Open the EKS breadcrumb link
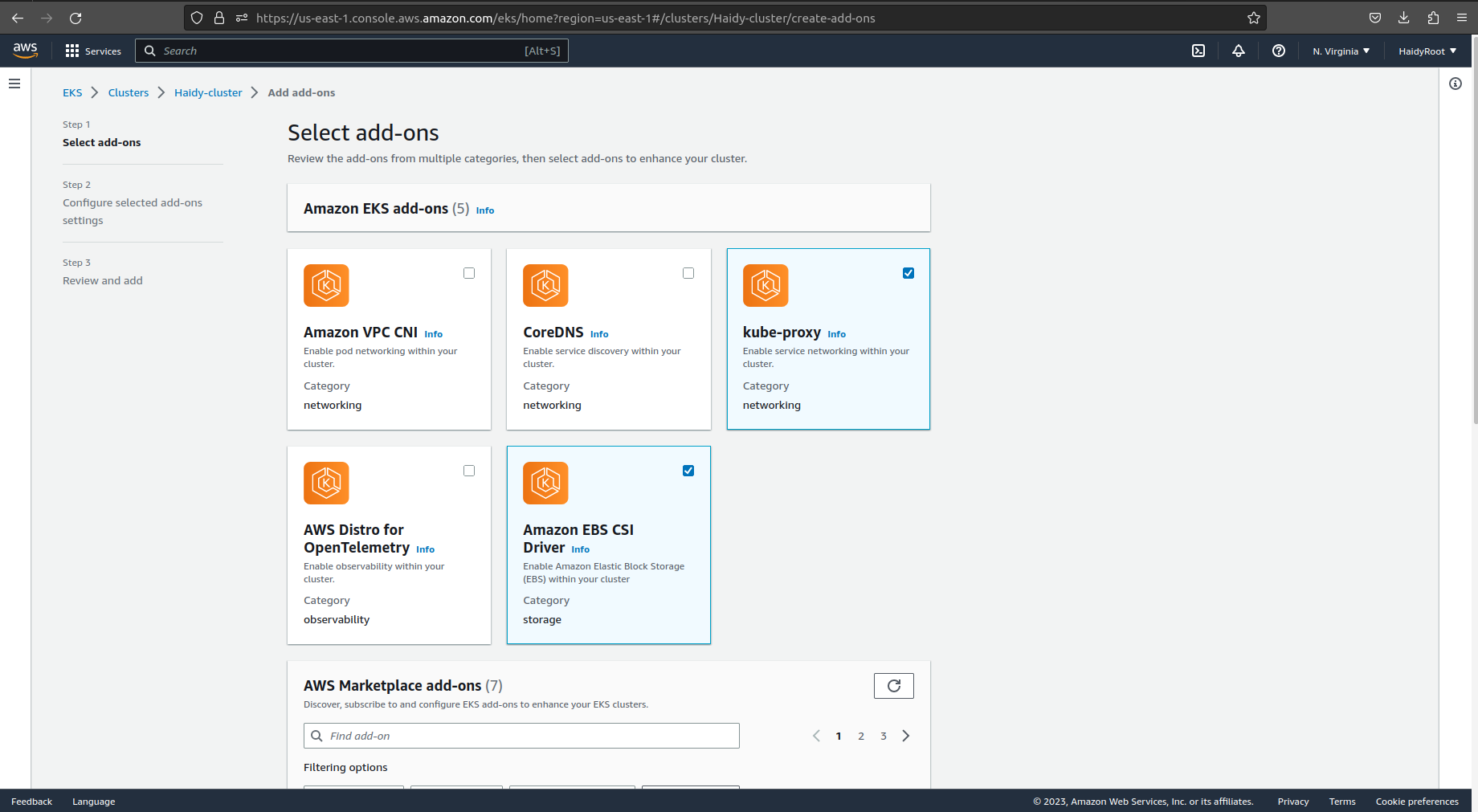 pyautogui.click(x=72, y=92)
